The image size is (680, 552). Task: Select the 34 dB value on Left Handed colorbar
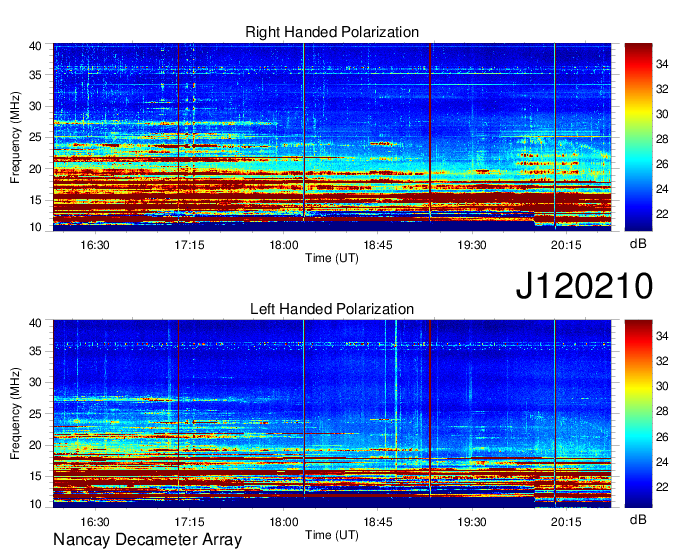click(x=662, y=336)
